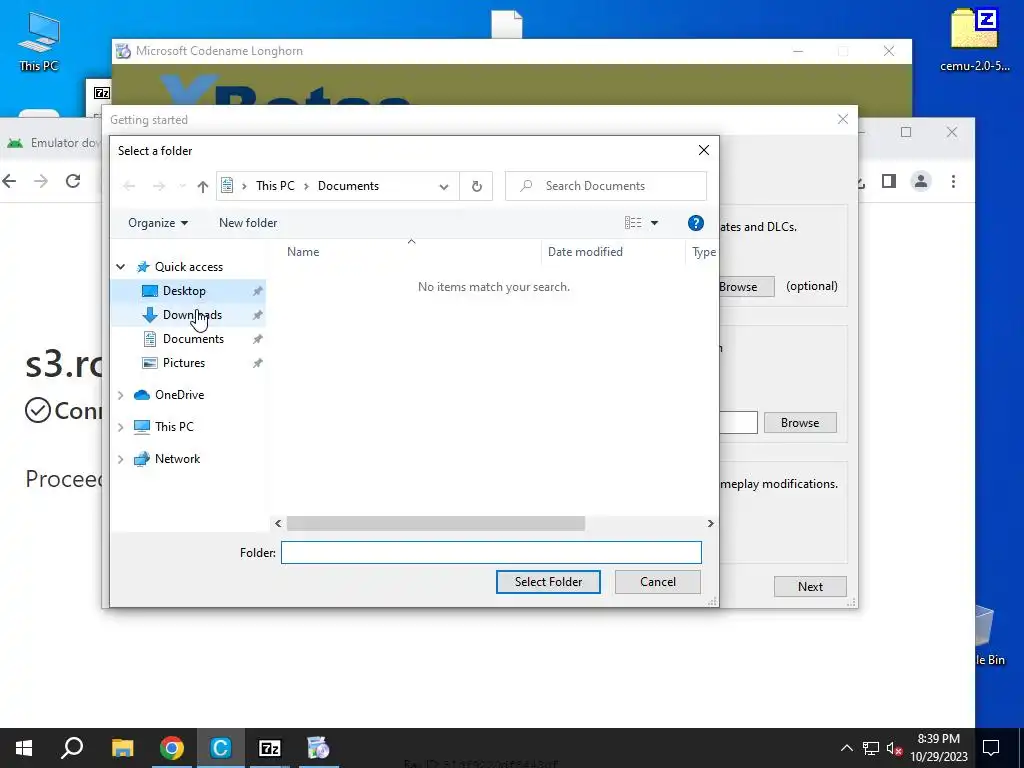Click Select Folder button

click(548, 582)
